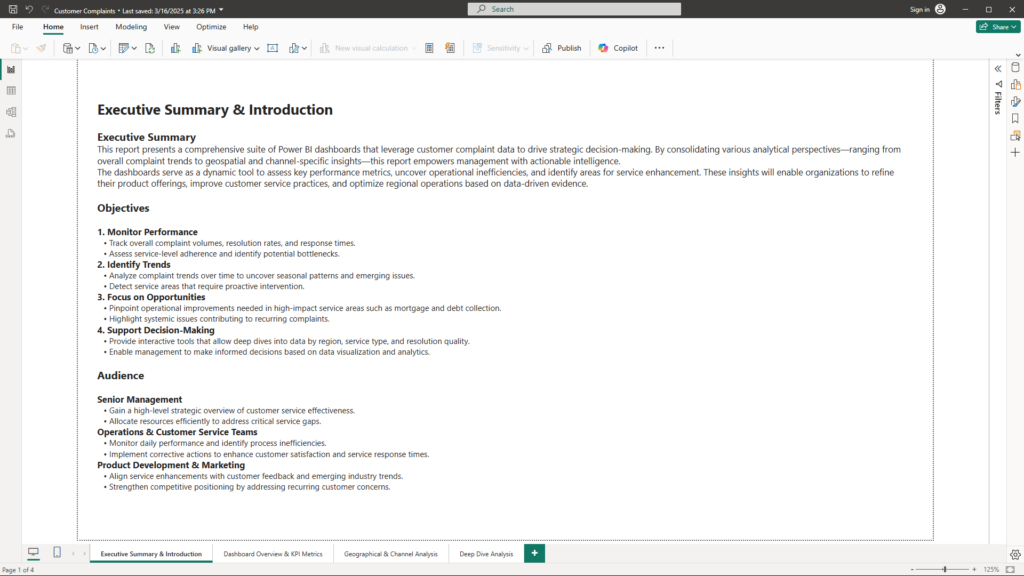The height and width of the screenshot is (576, 1024).
Task: Switch to desktop layout view
Action: (33, 553)
